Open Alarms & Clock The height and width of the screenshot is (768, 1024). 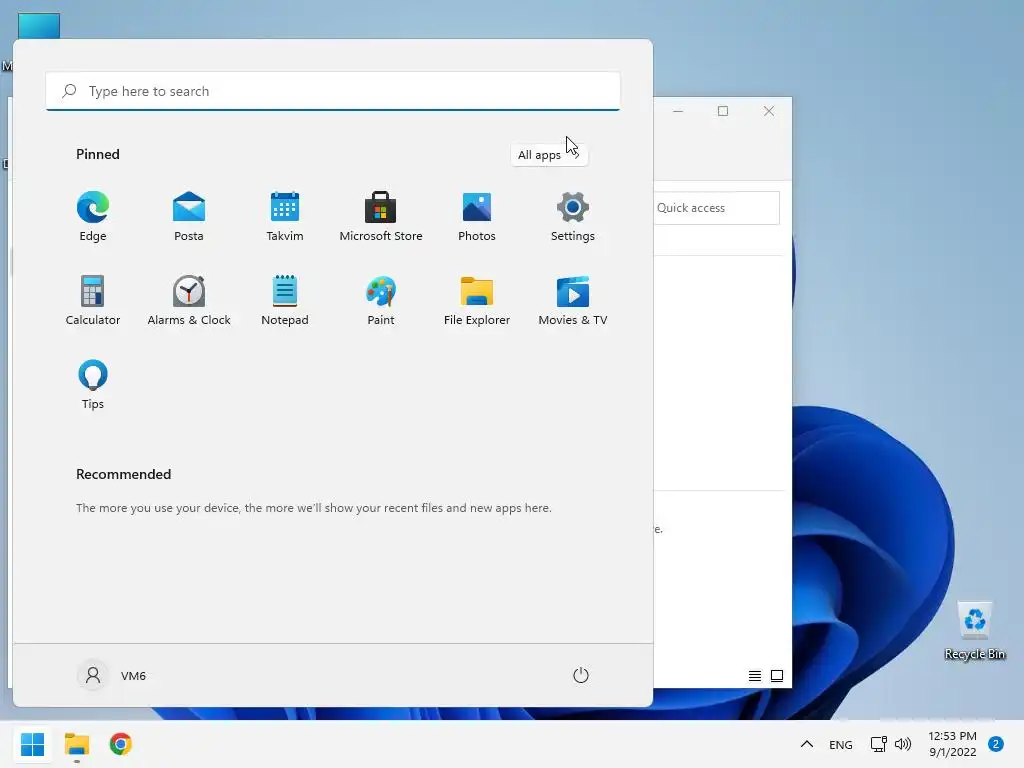[189, 301]
